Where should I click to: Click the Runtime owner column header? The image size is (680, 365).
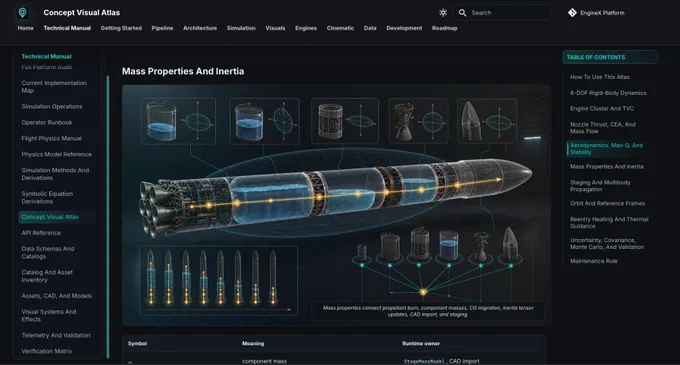(421, 344)
